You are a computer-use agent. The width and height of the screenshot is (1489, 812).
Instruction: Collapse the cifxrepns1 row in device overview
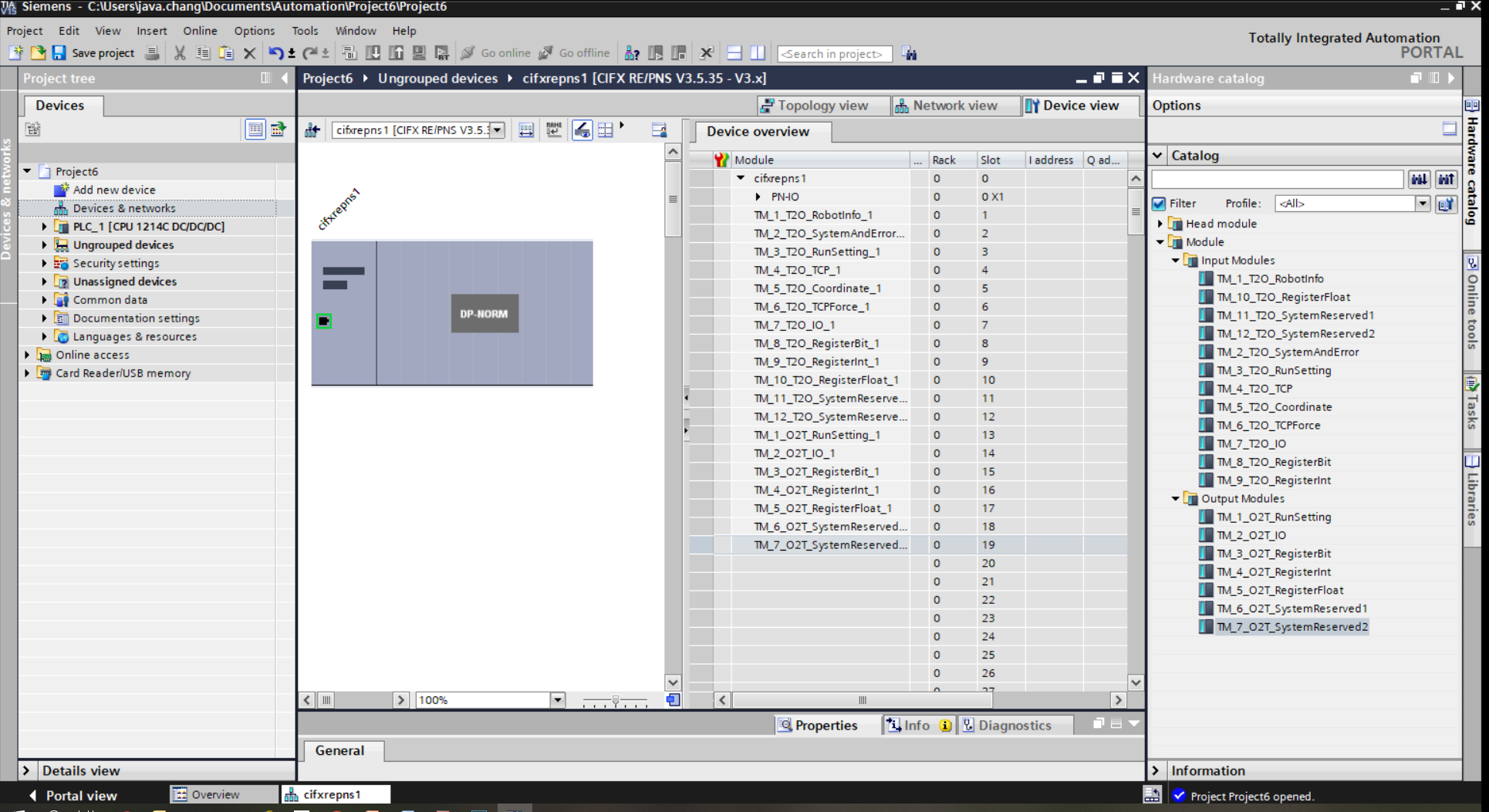741,178
